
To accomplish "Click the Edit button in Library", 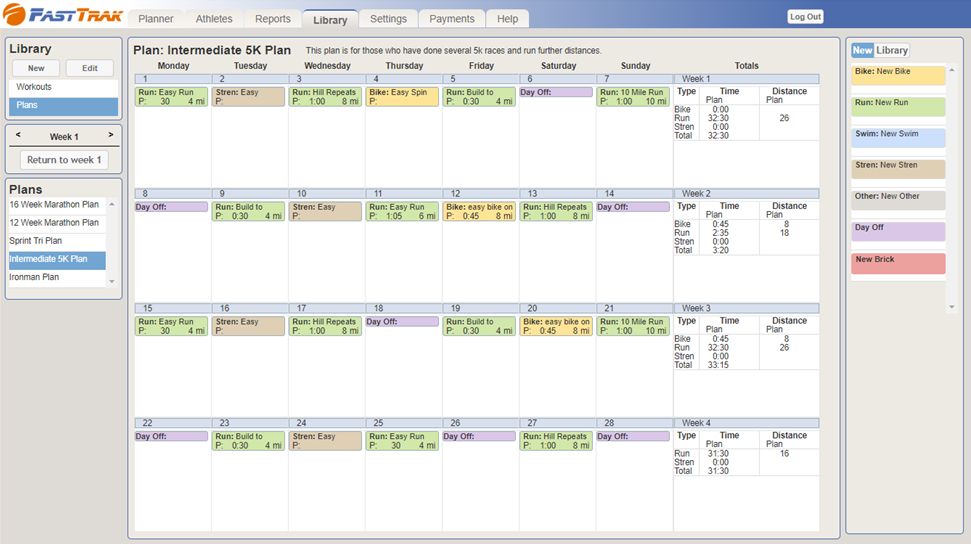I will pyautogui.click(x=90, y=68).
